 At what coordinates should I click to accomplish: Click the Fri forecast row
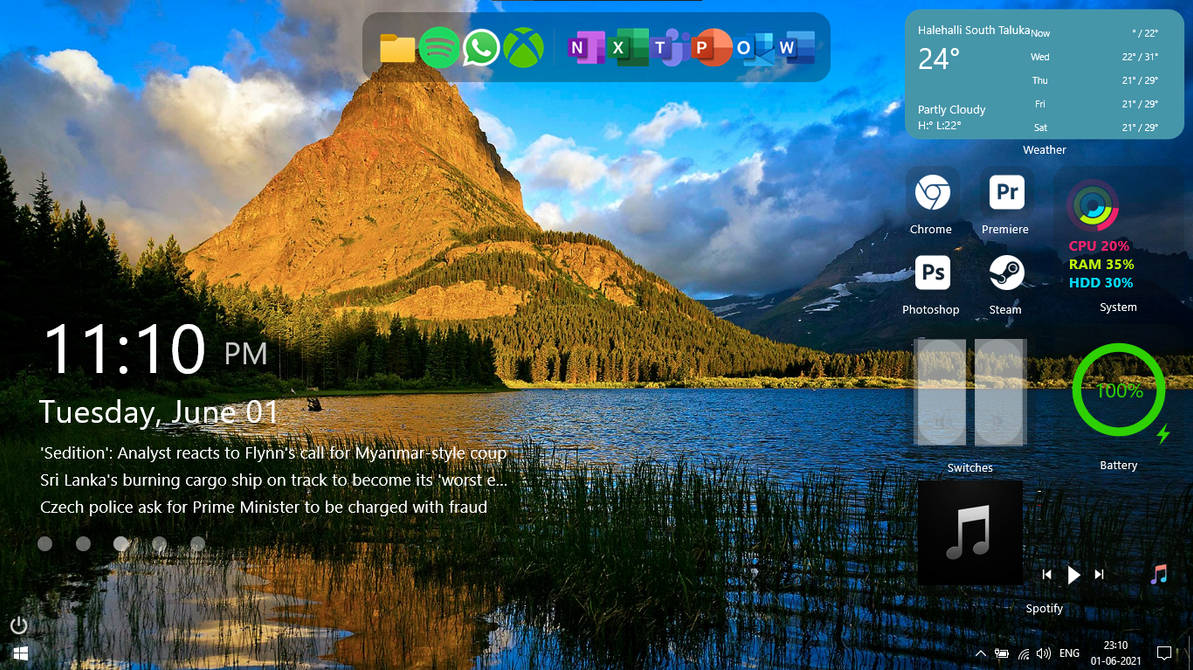(x=1095, y=104)
